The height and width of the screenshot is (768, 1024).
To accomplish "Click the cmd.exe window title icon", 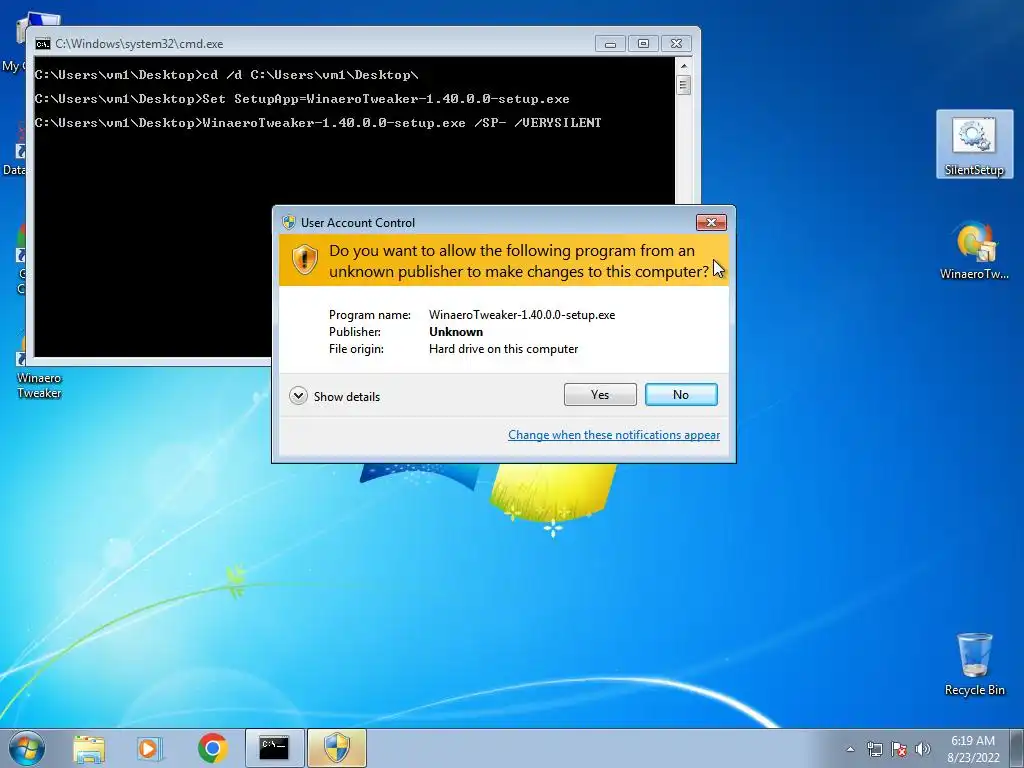I will [43, 44].
